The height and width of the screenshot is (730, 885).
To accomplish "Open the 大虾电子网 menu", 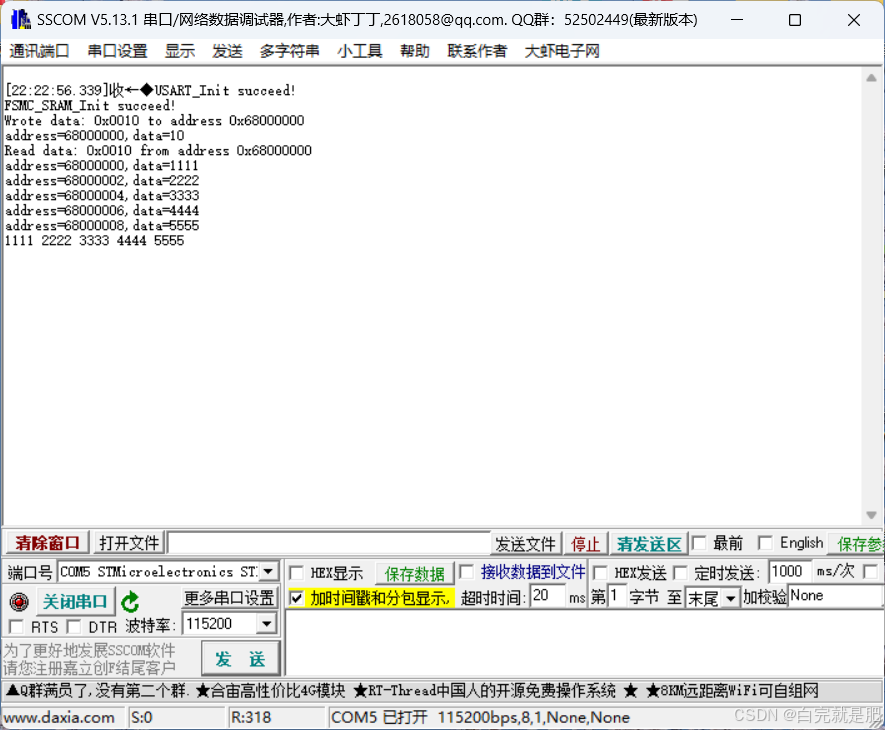I will point(562,51).
